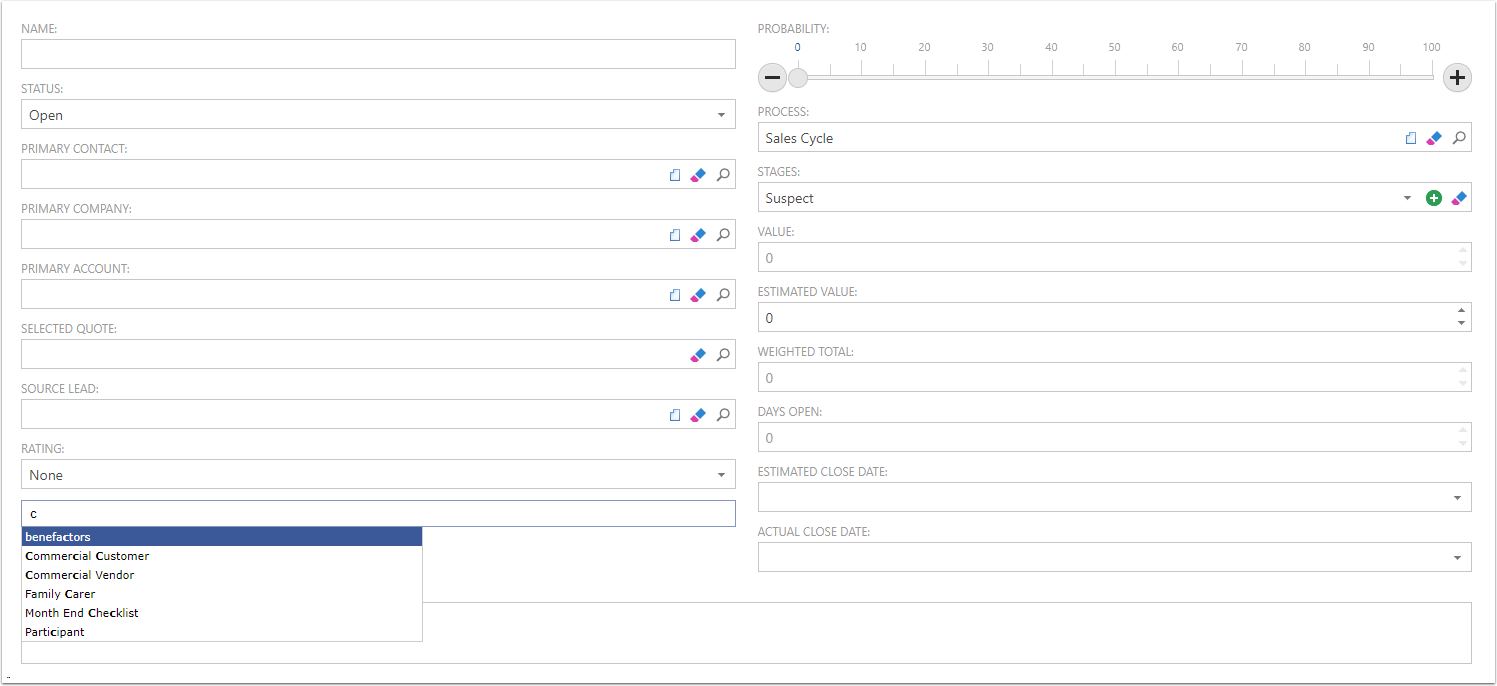Increment the Estimated Value spinner up
The width and height of the screenshot is (1497, 686).
tap(1462, 311)
